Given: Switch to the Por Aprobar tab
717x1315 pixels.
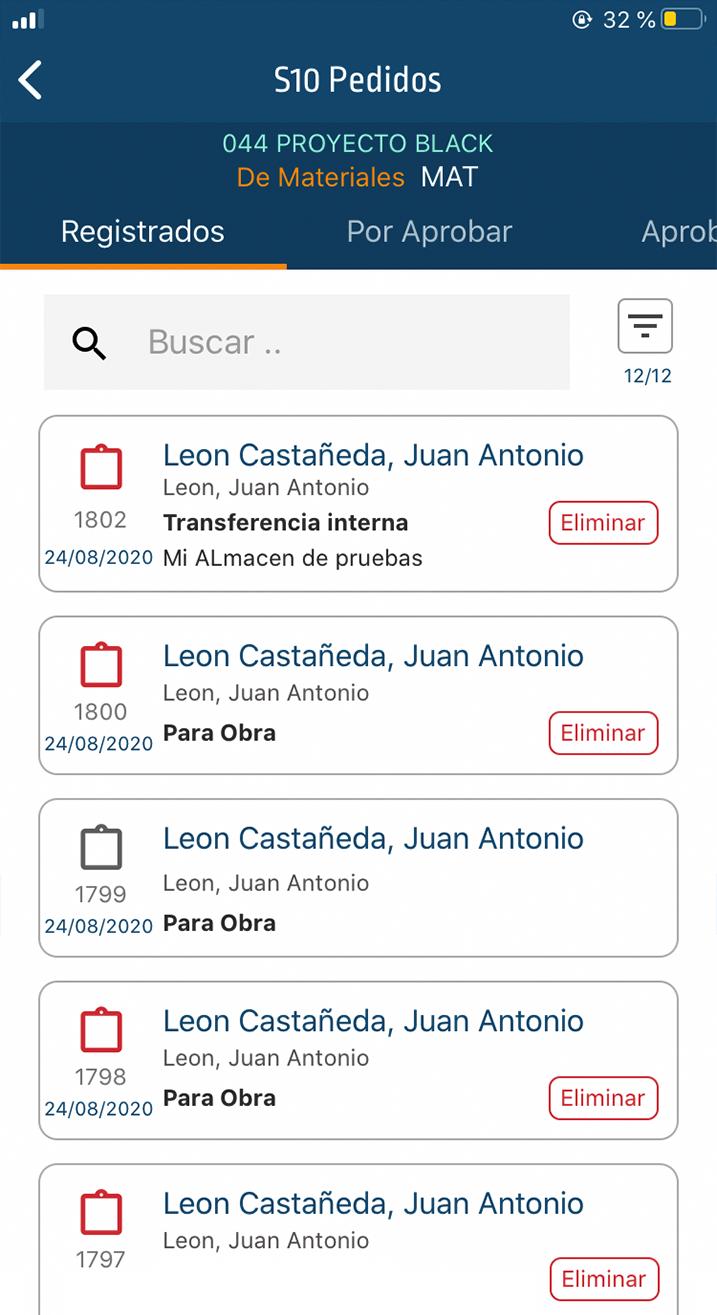Looking at the screenshot, I should click(429, 232).
